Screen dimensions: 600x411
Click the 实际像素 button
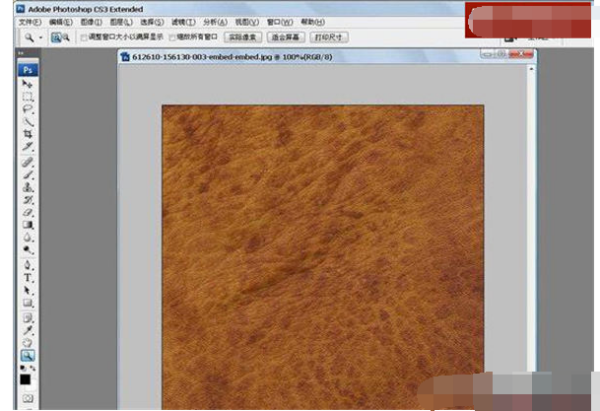click(243, 37)
